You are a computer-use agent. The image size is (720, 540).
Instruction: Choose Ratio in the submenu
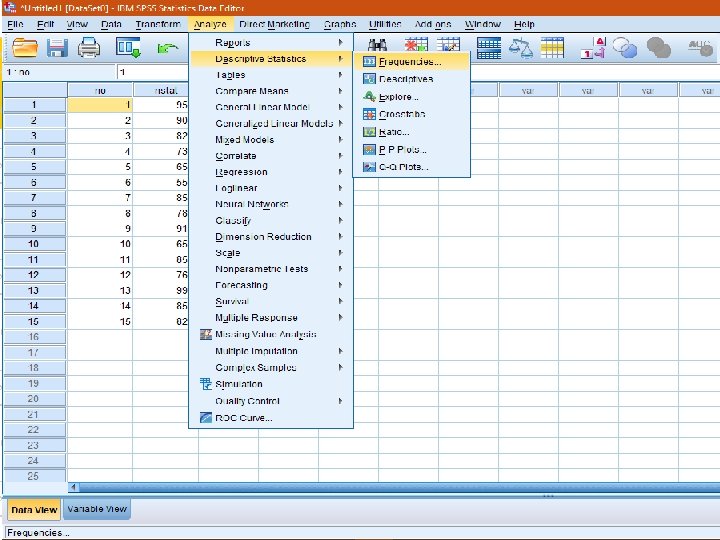click(411, 132)
